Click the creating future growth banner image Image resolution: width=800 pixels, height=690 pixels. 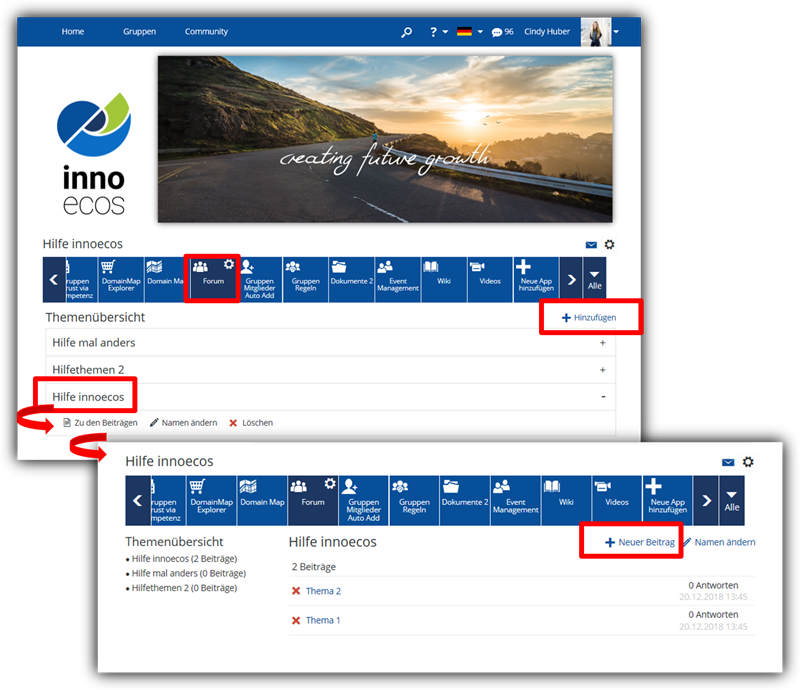(x=385, y=138)
